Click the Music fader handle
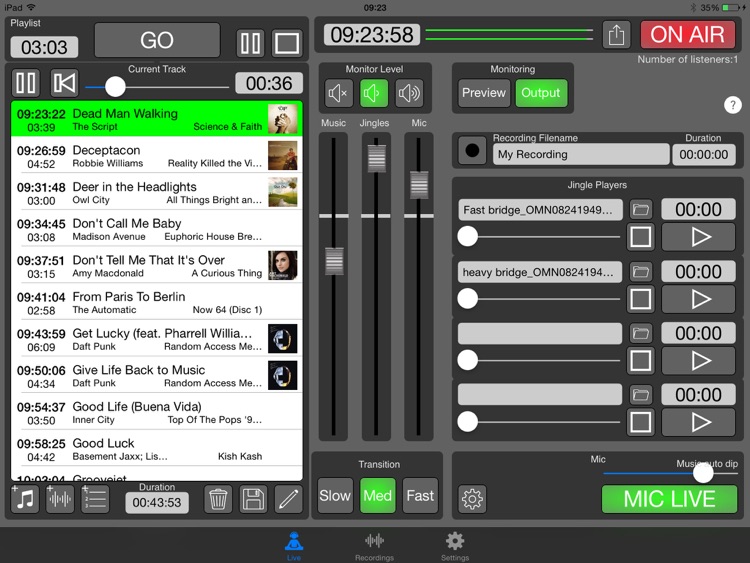 point(334,261)
